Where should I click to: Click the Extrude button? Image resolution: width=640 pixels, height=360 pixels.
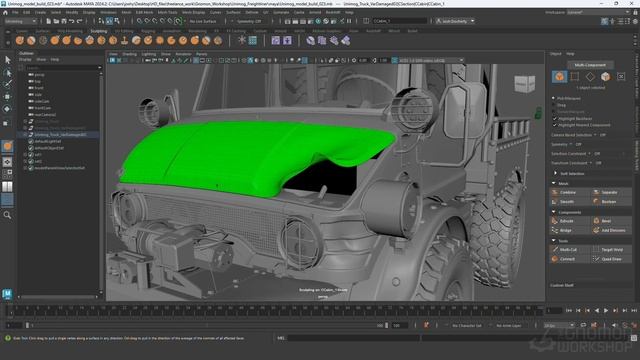pyautogui.click(x=571, y=221)
